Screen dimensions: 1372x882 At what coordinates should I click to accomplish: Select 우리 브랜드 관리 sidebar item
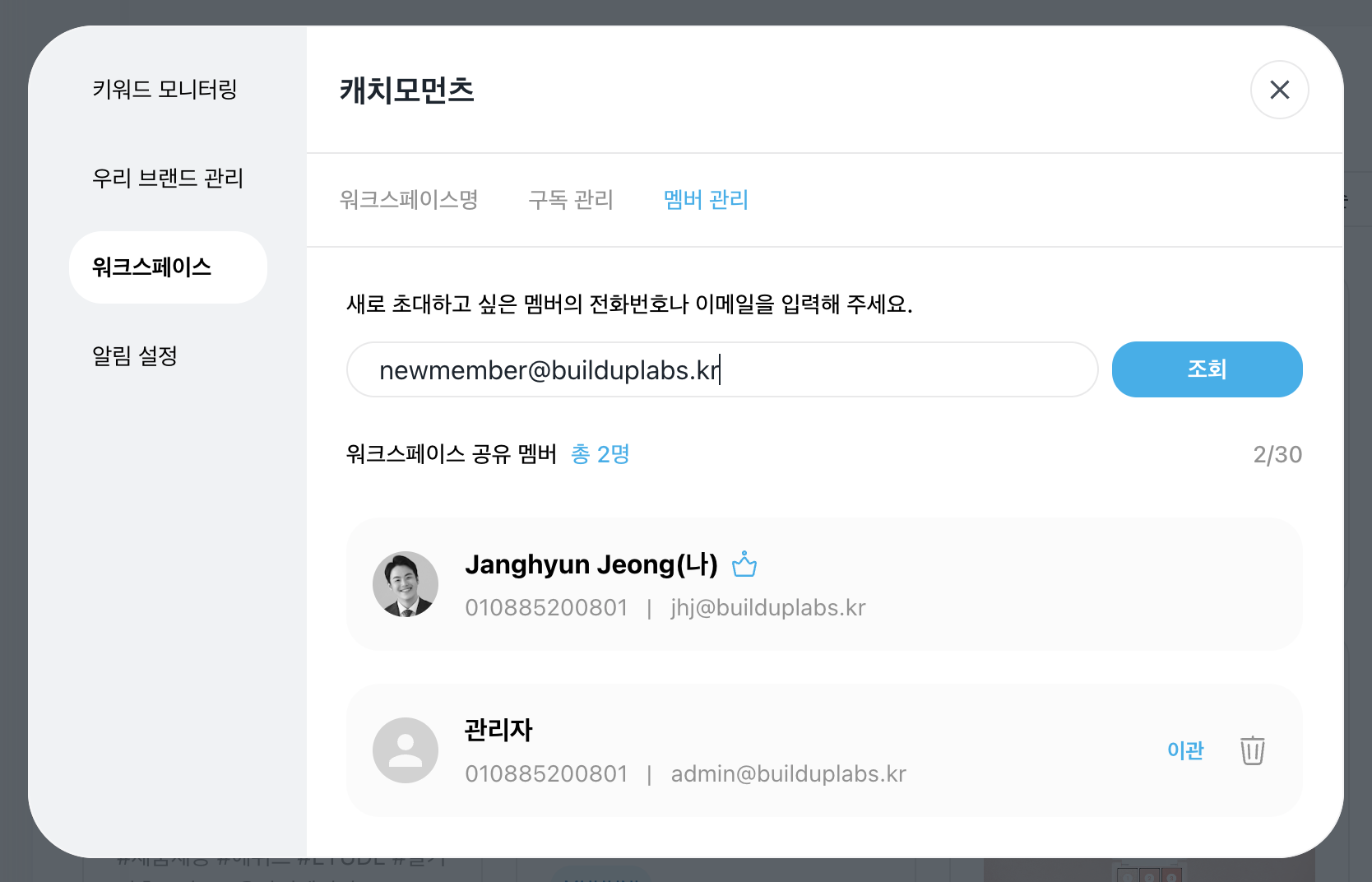pyautogui.click(x=168, y=178)
